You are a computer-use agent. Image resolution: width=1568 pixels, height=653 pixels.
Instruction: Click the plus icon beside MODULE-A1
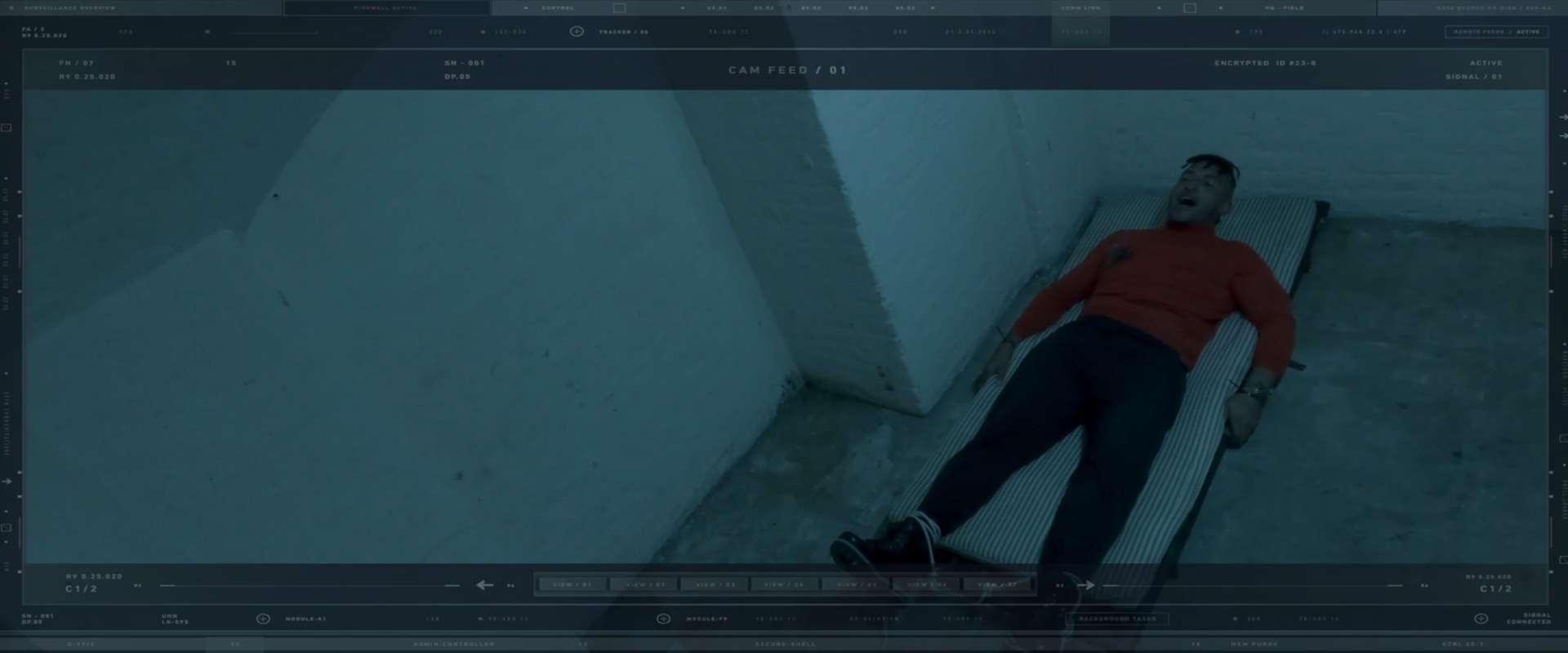(263, 619)
